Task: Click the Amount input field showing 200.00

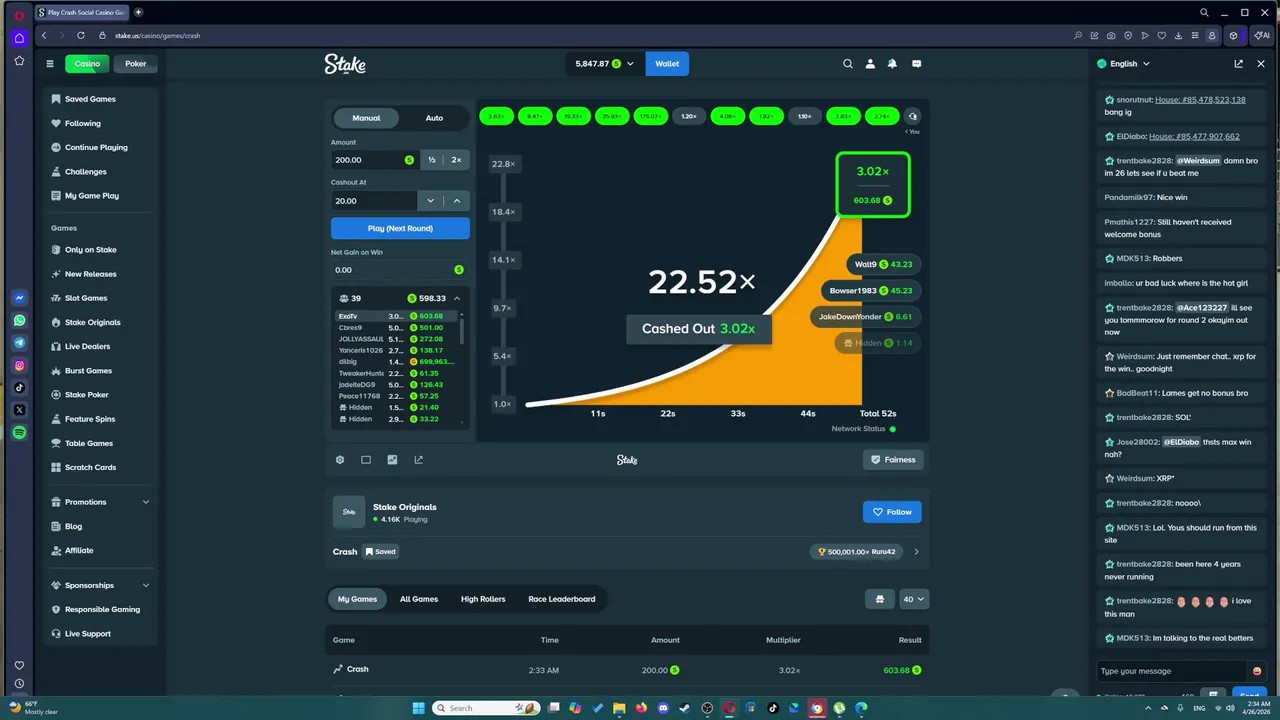Action: (375, 160)
